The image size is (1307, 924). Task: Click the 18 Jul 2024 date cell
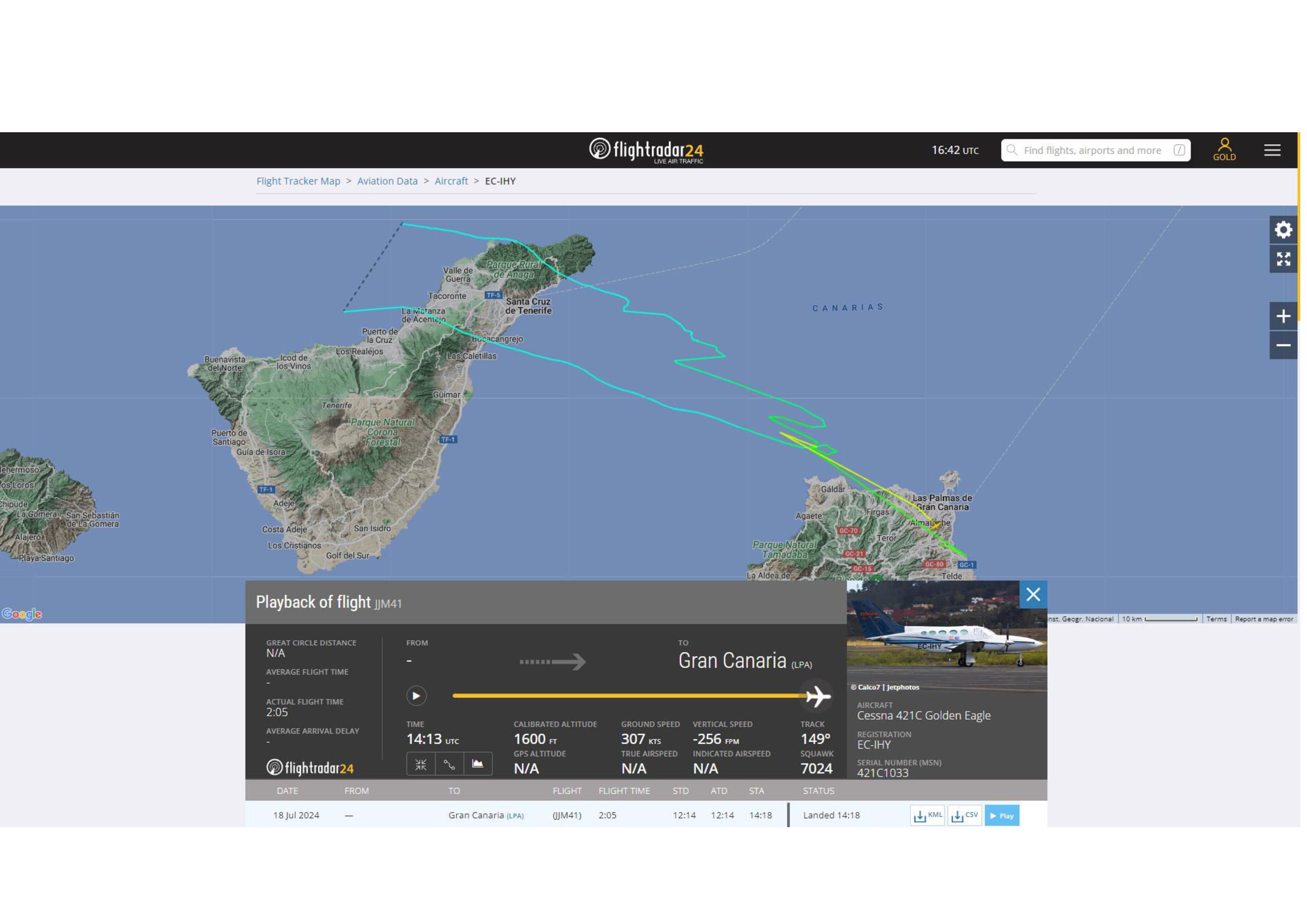pos(296,815)
